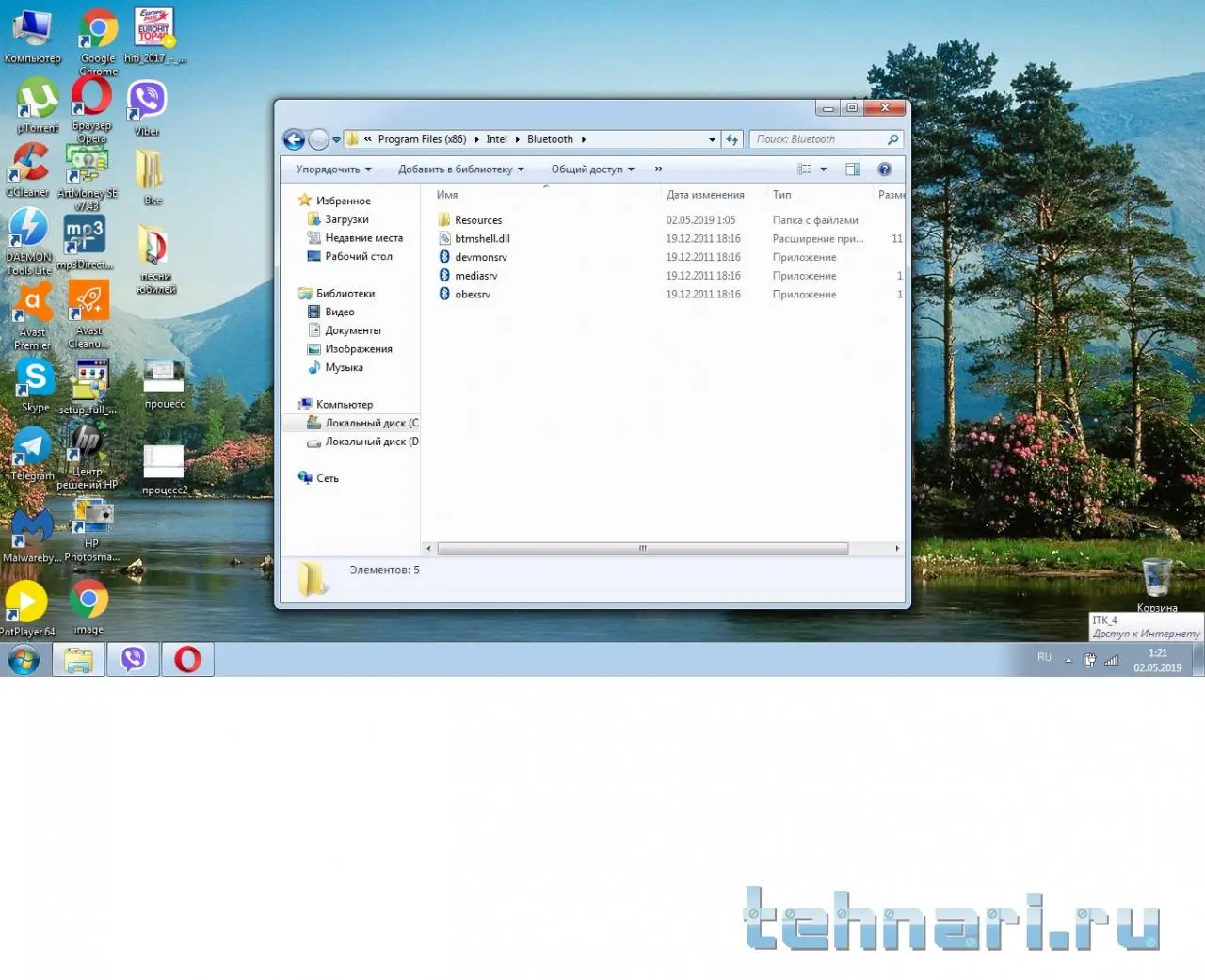
Task: Open Загрузки in the favorites list
Action: (x=346, y=219)
